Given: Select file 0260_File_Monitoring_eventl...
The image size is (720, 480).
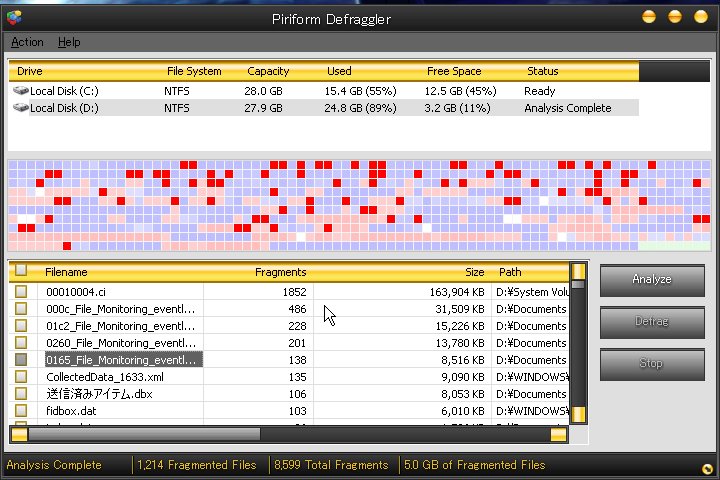Looking at the screenshot, I should [x=121, y=343].
